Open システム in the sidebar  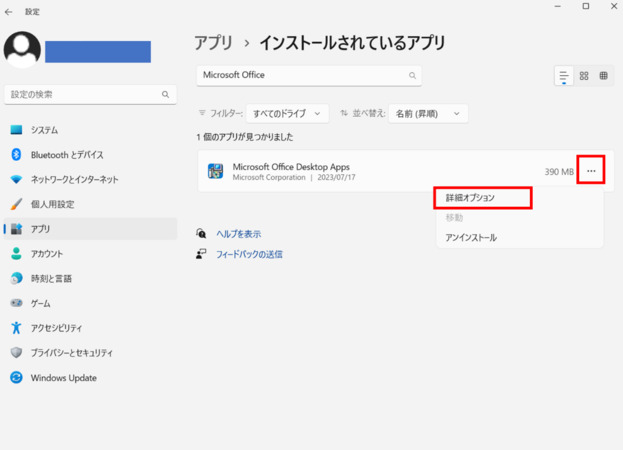pos(90,130)
